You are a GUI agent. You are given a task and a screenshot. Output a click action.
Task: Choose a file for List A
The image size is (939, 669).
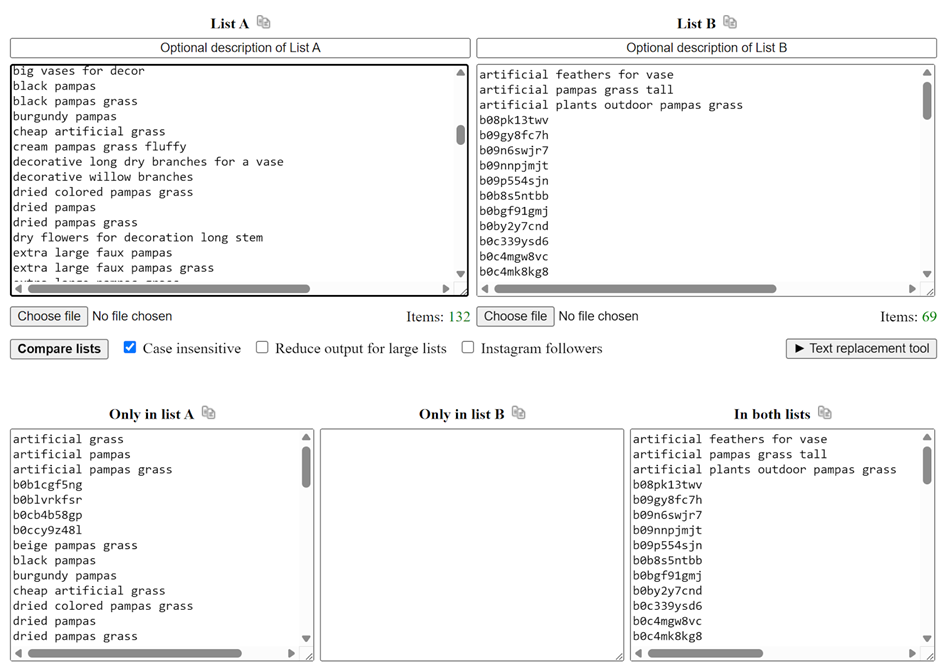coord(49,316)
